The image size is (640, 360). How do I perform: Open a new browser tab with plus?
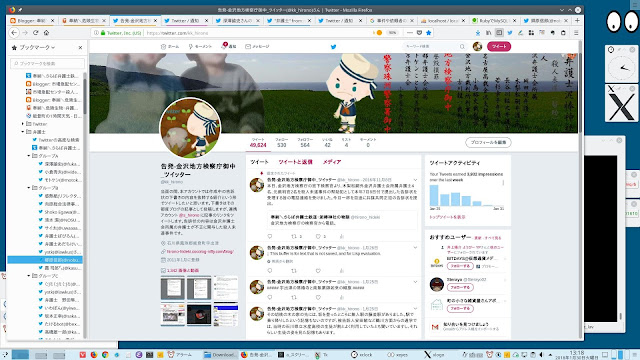577,20
